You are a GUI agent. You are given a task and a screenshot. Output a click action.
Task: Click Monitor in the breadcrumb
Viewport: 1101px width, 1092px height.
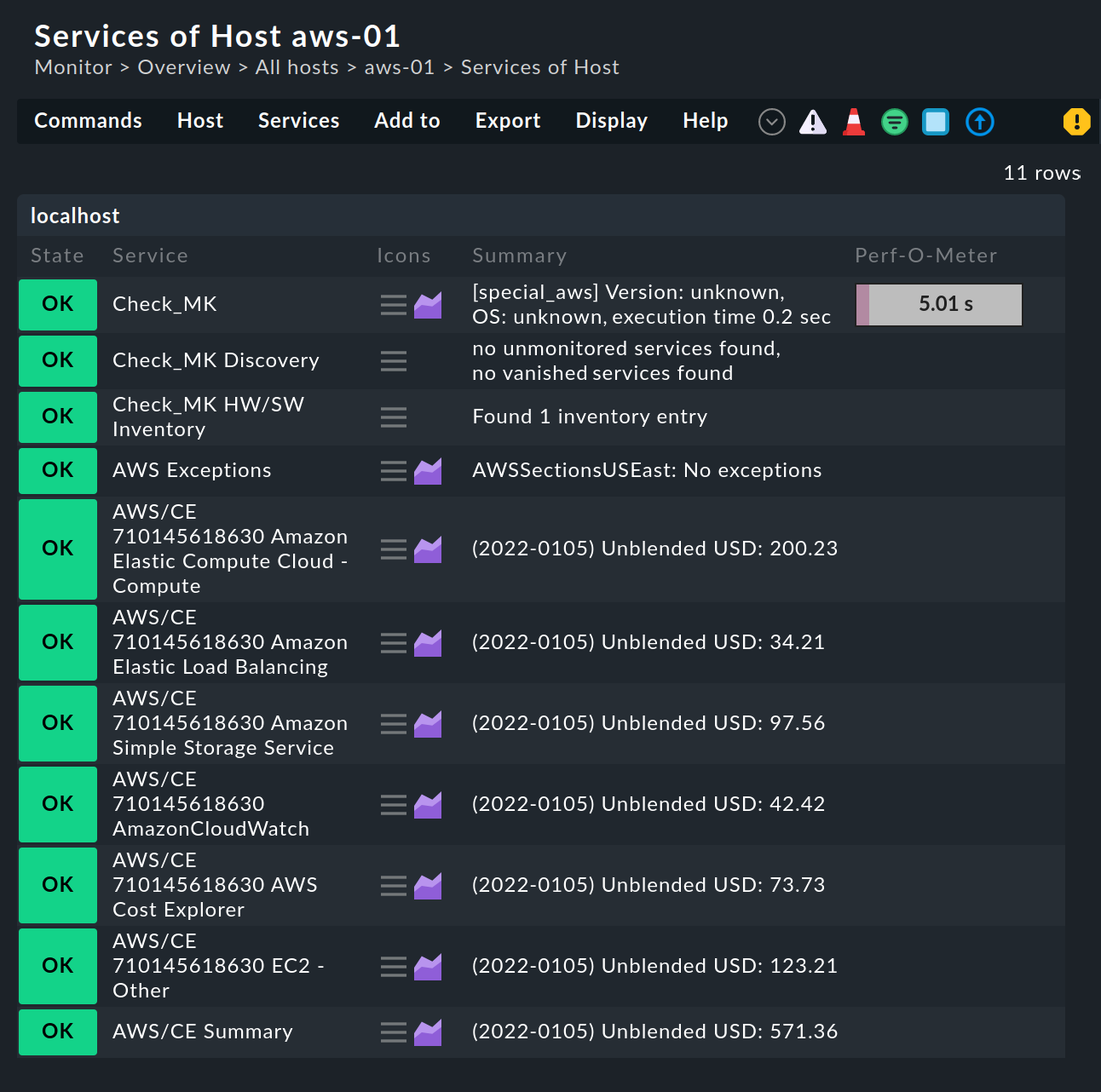(73, 67)
